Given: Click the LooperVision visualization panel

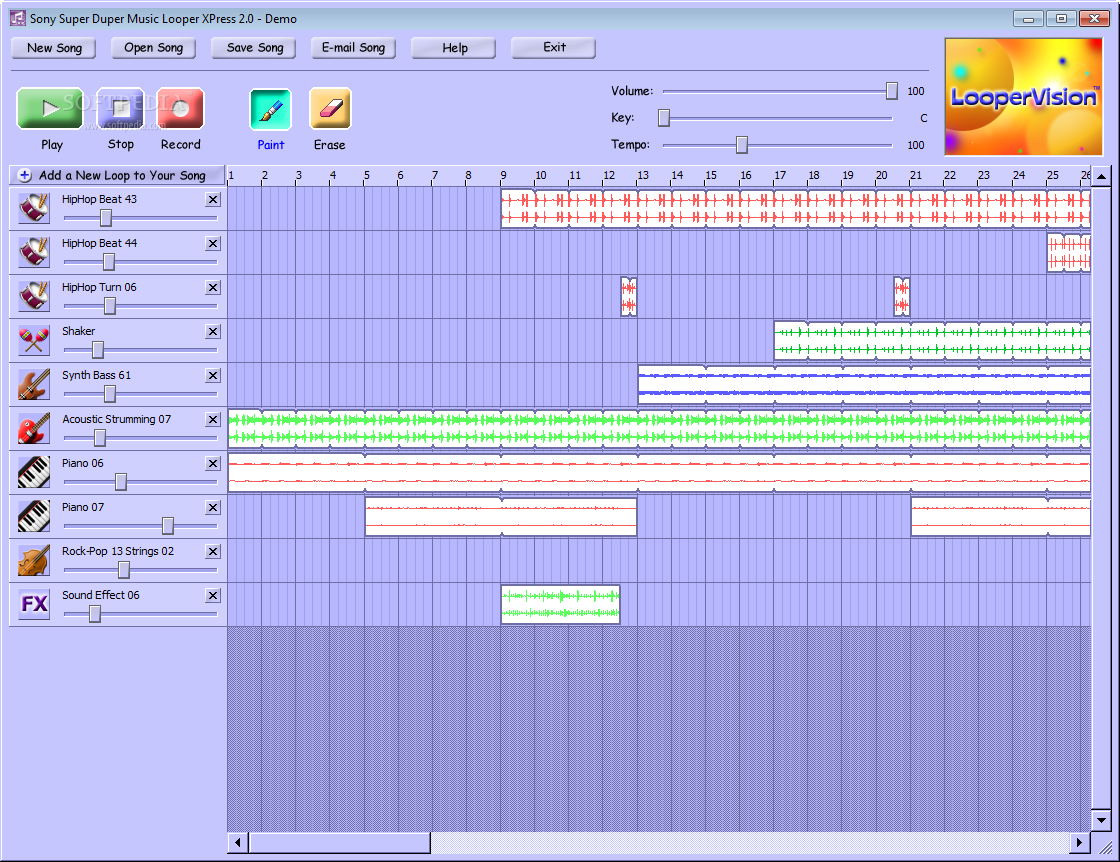Looking at the screenshot, I should coord(1024,97).
